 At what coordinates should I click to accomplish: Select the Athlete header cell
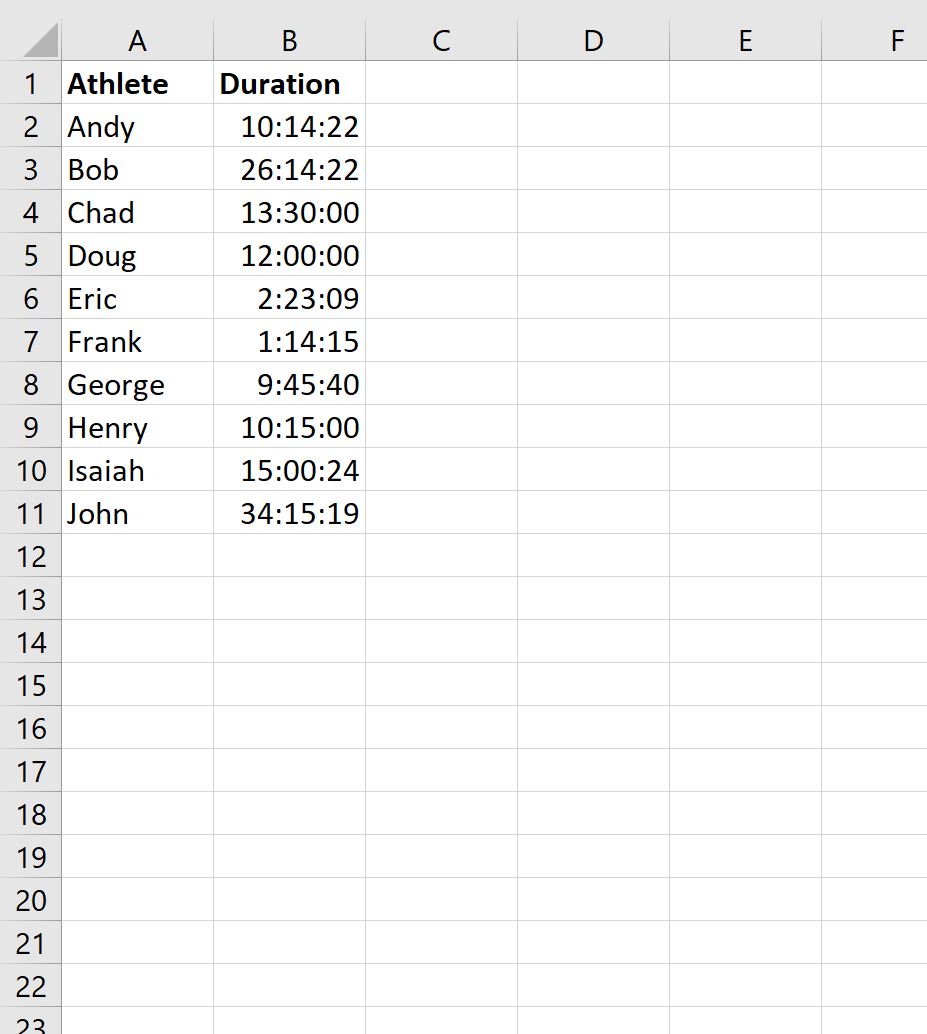point(137,83)
